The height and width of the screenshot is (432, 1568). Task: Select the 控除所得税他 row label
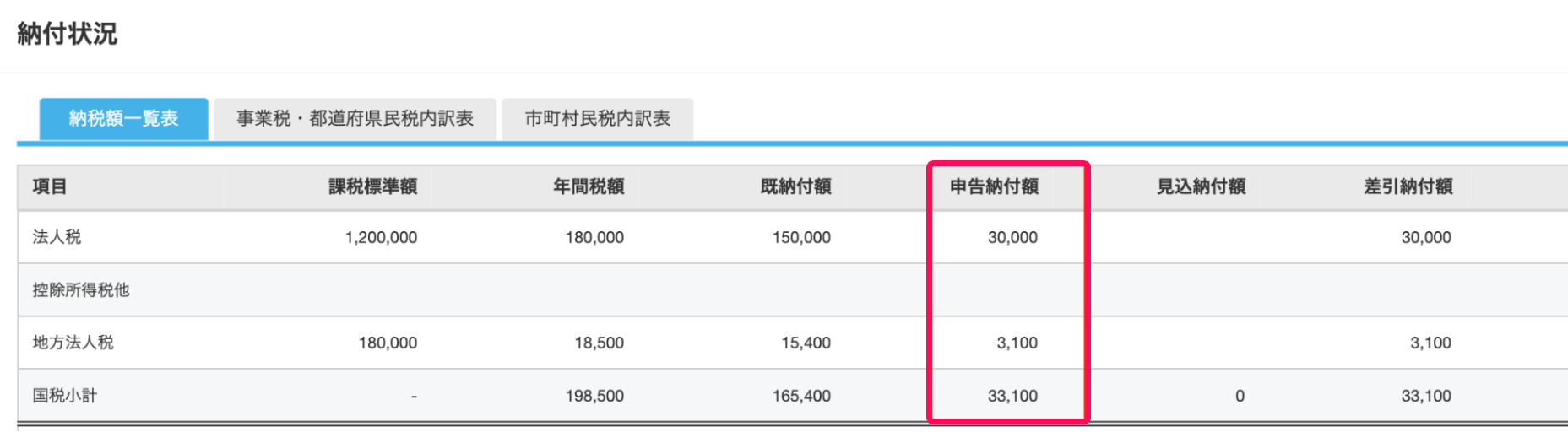pos(81,290)
